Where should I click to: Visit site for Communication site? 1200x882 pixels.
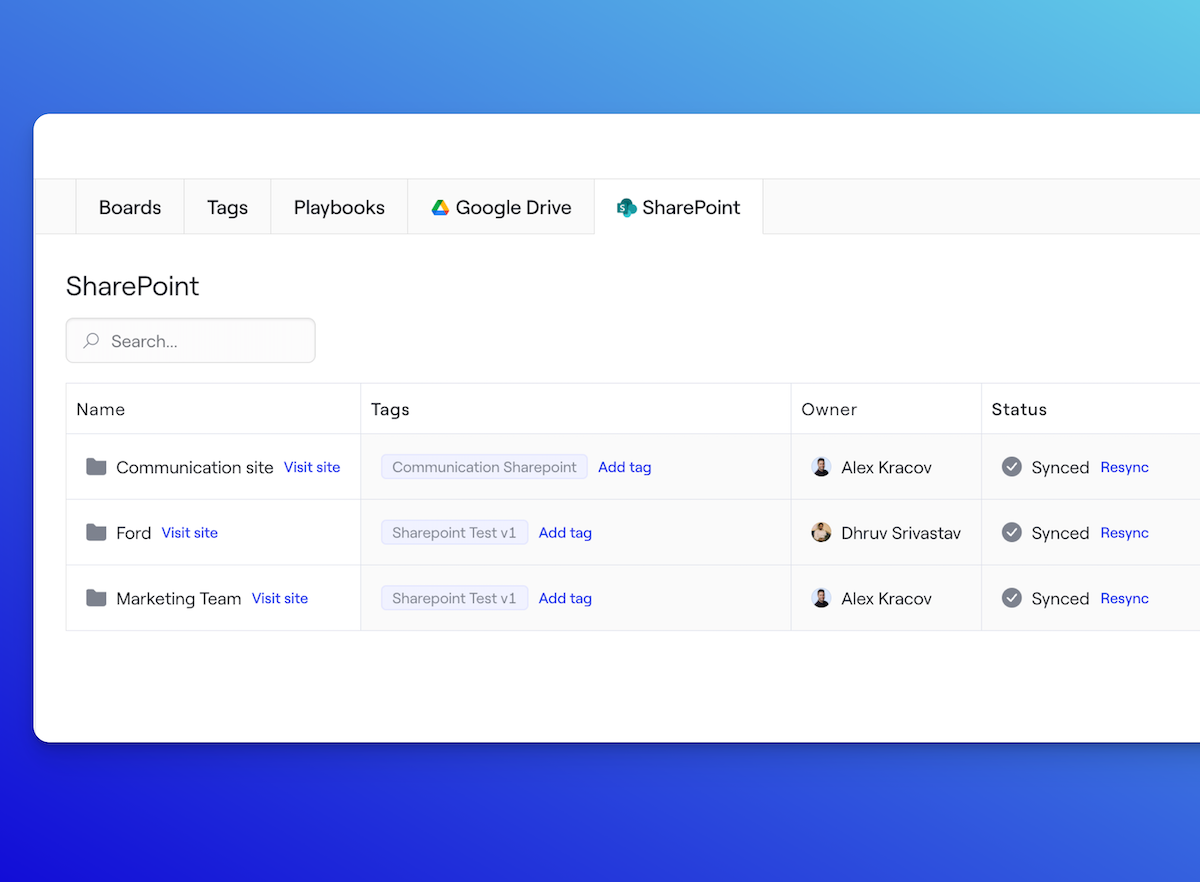312,467
